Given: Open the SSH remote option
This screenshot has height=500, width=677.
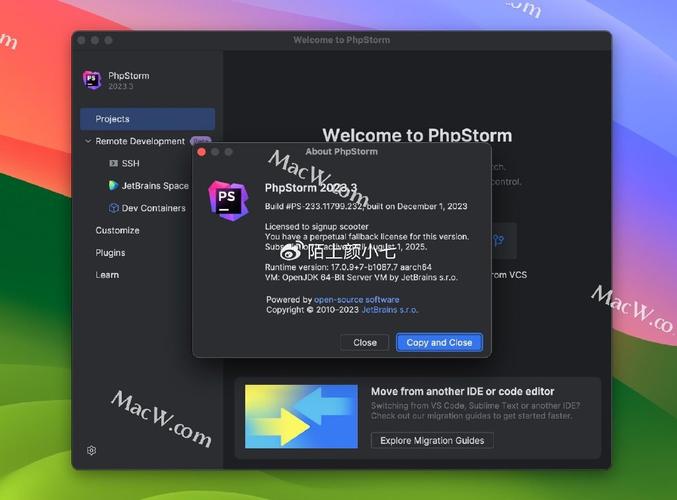Looking at the screenshot, I should pos(130,163).
